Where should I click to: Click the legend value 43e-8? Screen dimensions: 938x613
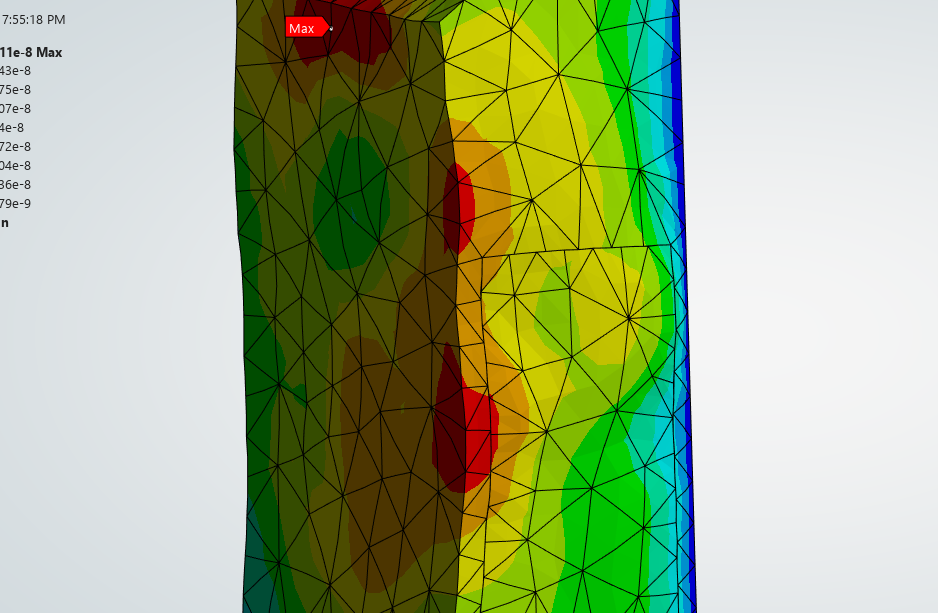[x=16, y=71]
